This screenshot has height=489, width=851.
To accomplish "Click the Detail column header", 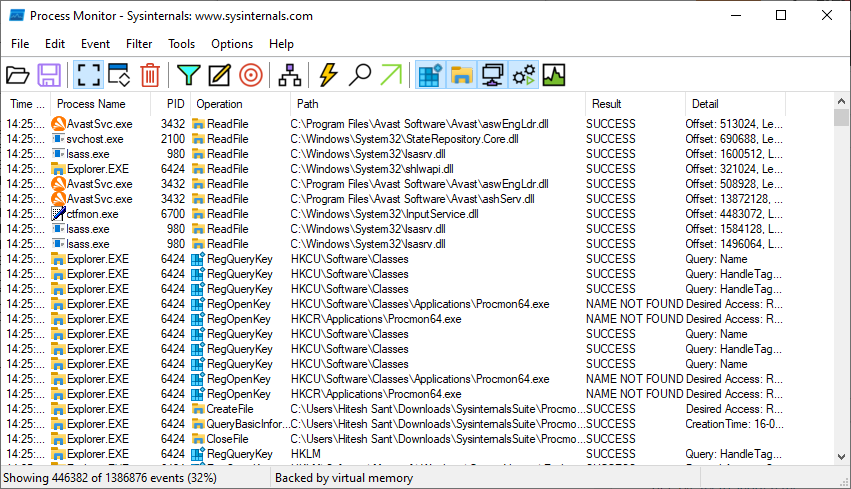I will tap(735, 104).
